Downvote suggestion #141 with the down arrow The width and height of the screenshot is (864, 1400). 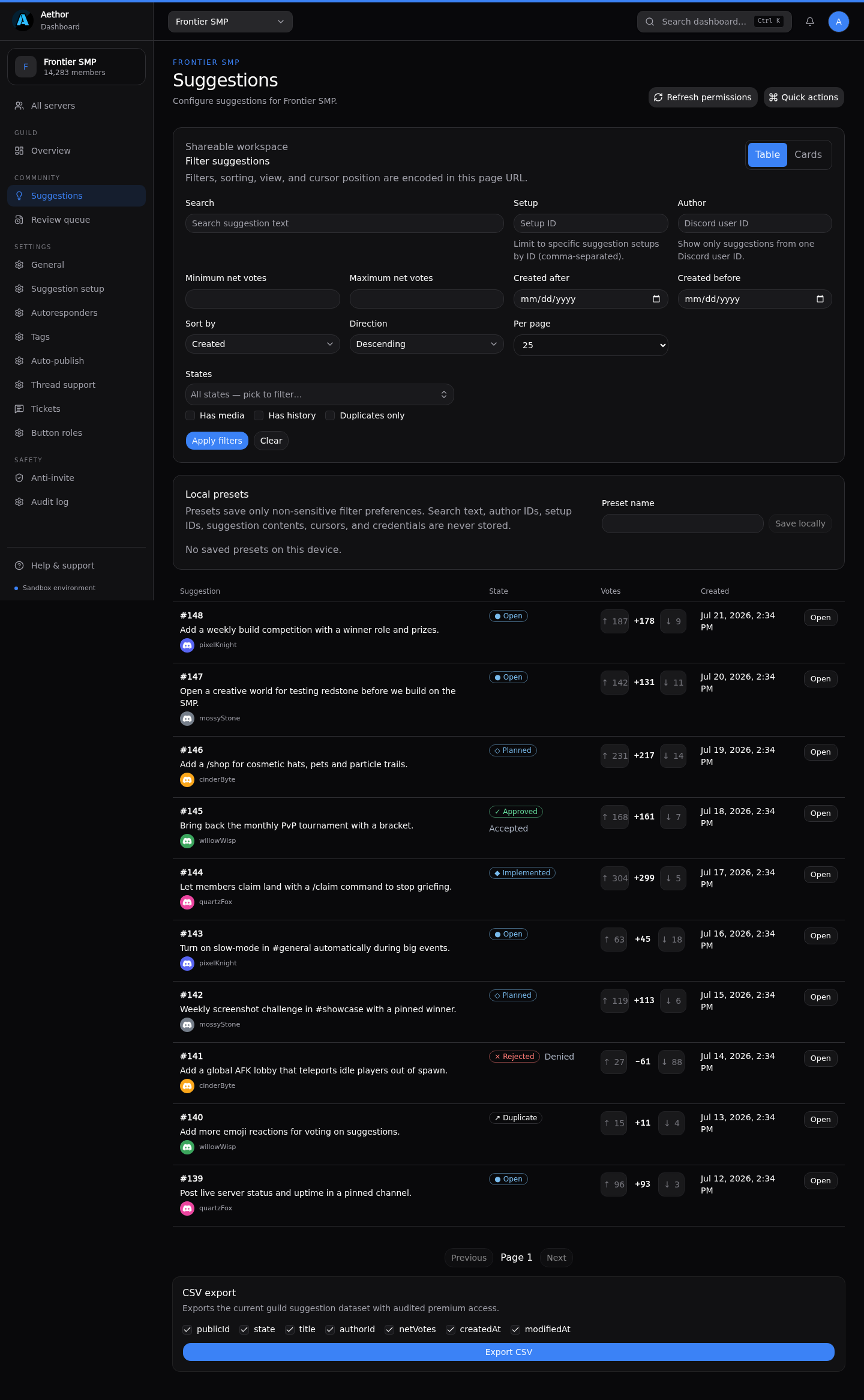[671, 1062]
